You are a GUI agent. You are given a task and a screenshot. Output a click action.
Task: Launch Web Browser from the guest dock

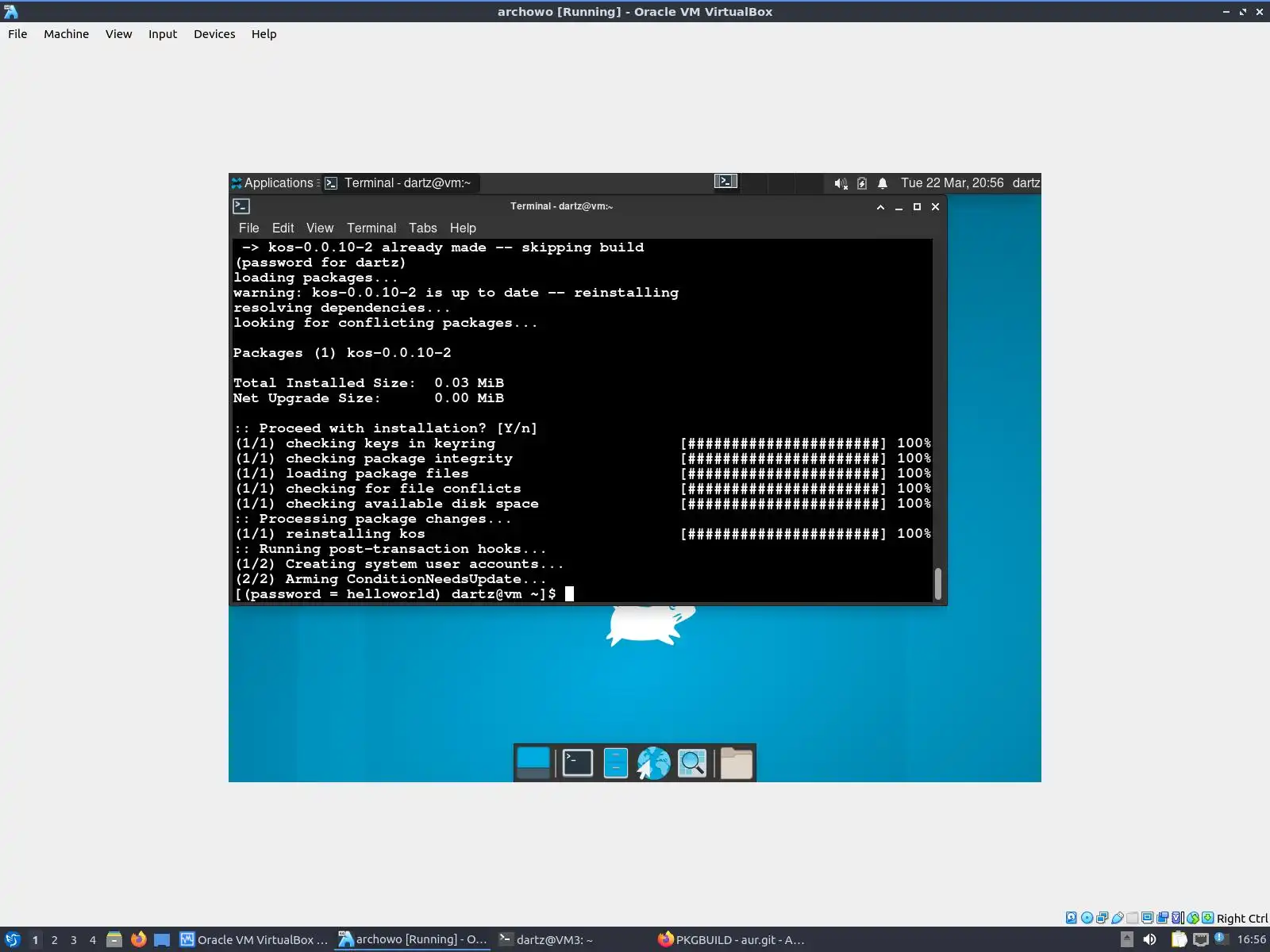[654, 763]
